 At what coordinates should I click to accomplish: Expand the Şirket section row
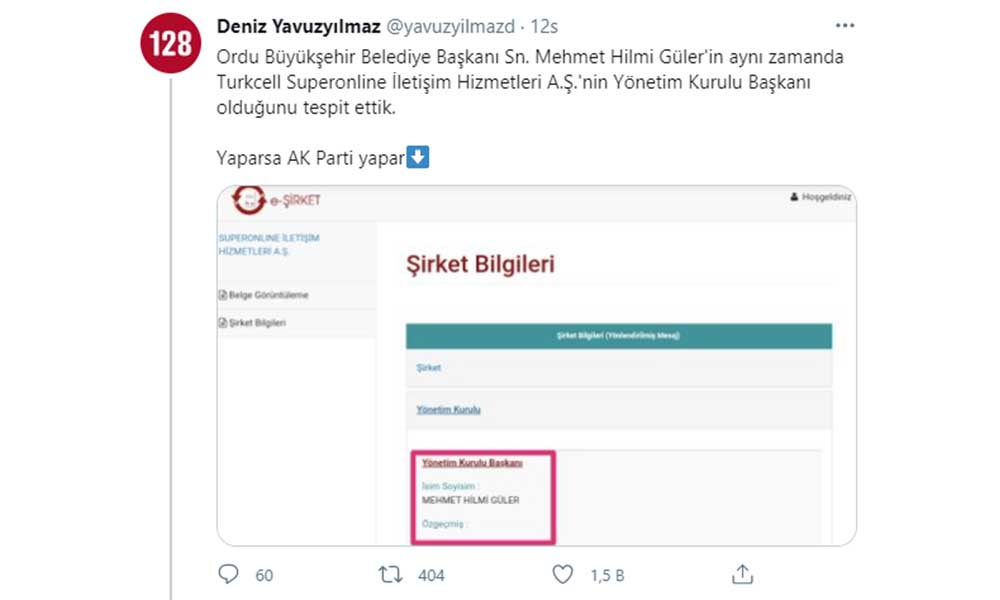[429, 368]
